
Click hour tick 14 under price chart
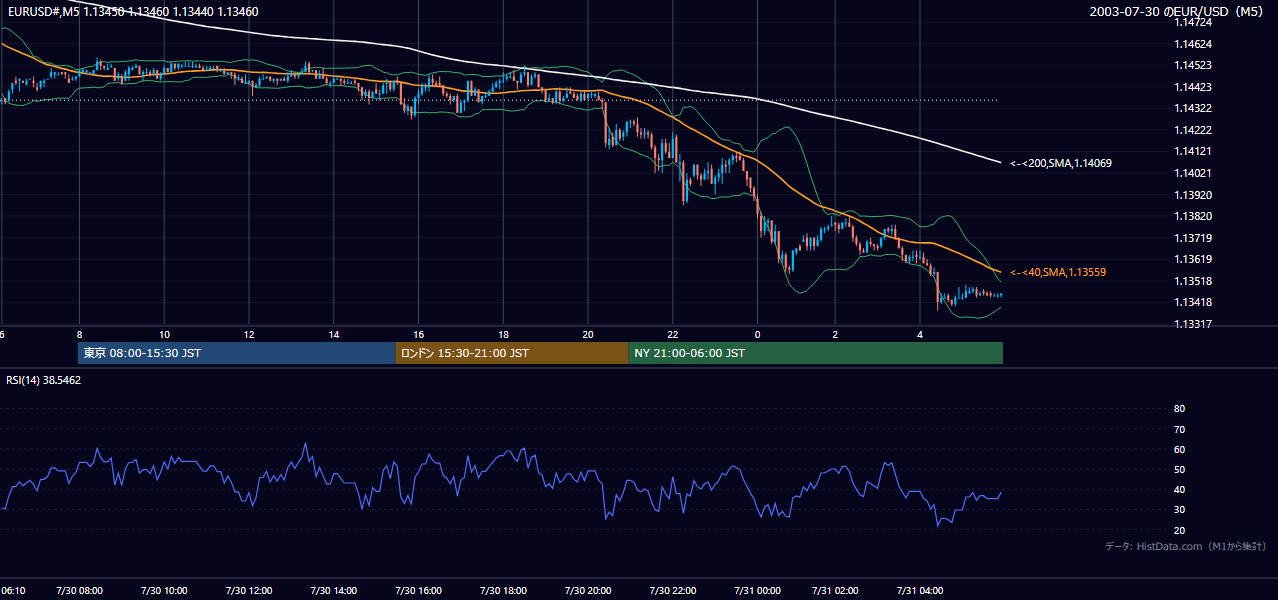point(333,334)
